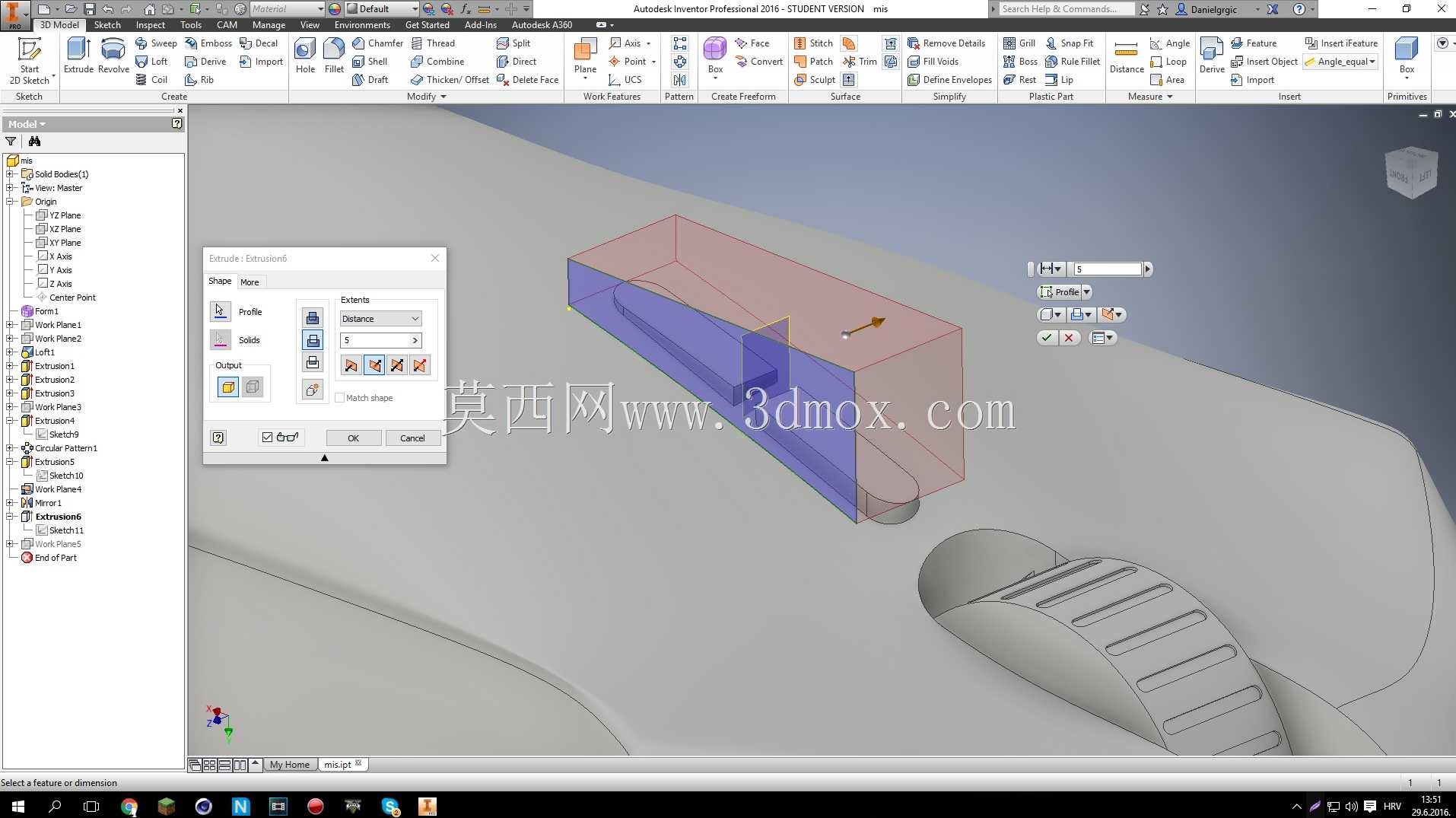Choose Delete Face tool

click(x=527, y=80)
